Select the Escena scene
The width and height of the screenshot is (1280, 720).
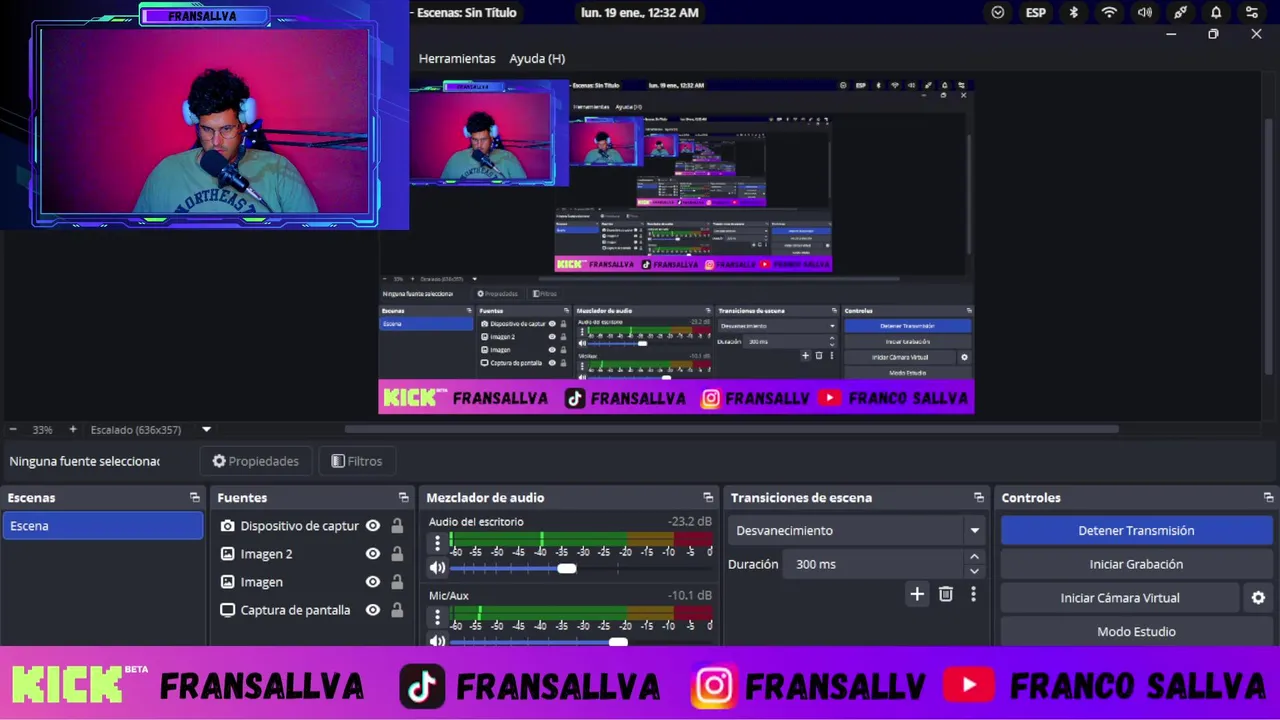pos(103,526)
